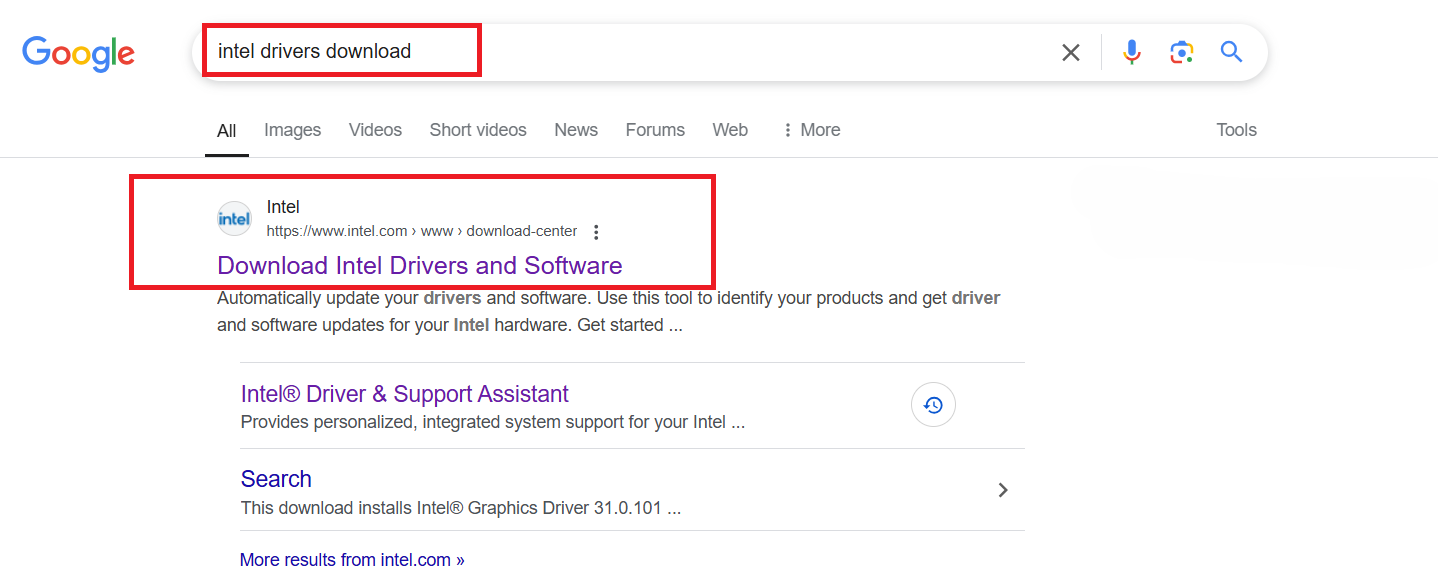Viewport: 1438px width, 583px height.
Task: Open Download Intel Drivers and Software link
Action: pyautogui.click(x=419, y=265)
